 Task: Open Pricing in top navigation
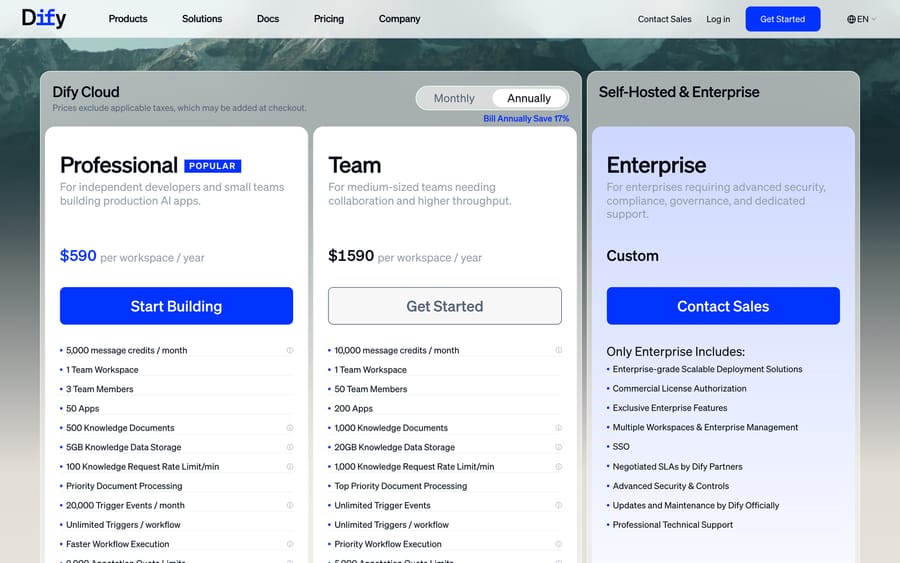(x=329, y=19)
